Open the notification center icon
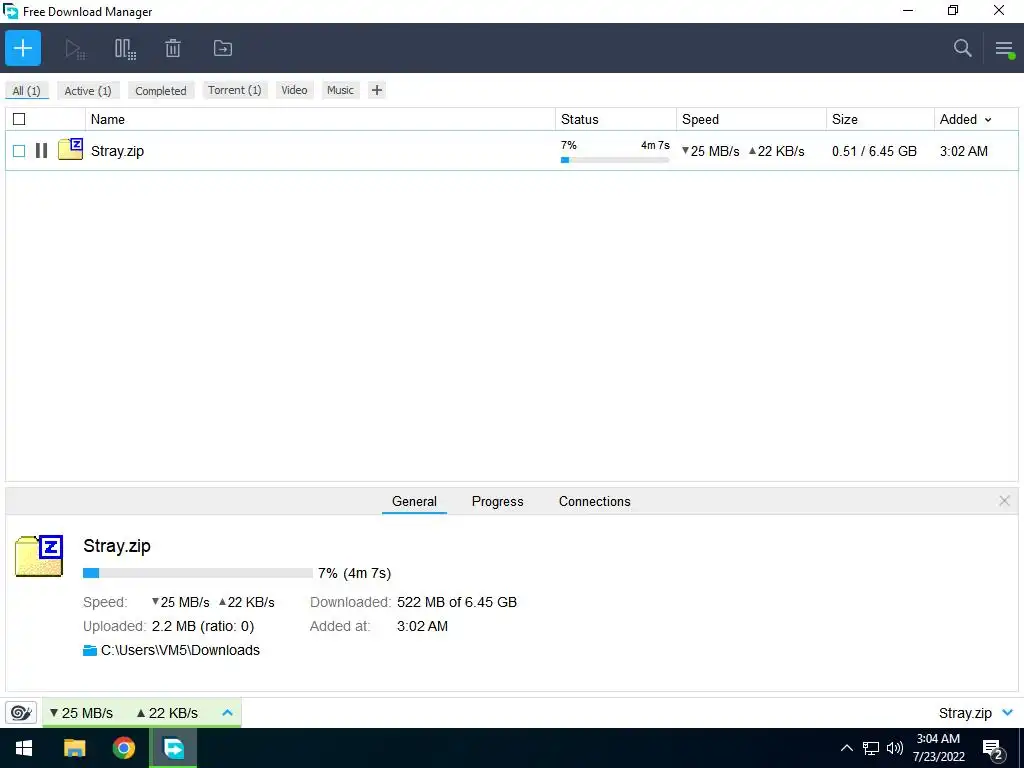Viewport: 1024px width, 768px height. [994, 750]
